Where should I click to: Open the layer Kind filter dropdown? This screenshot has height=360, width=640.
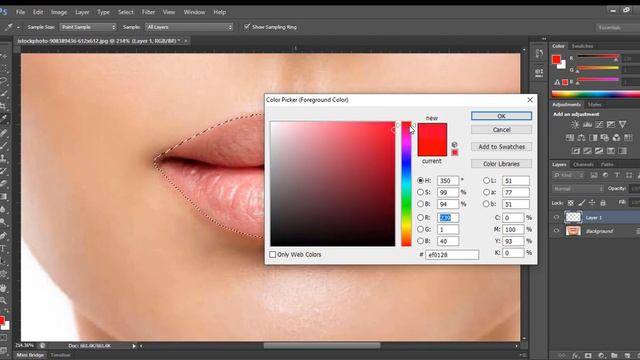click(568, 175)
